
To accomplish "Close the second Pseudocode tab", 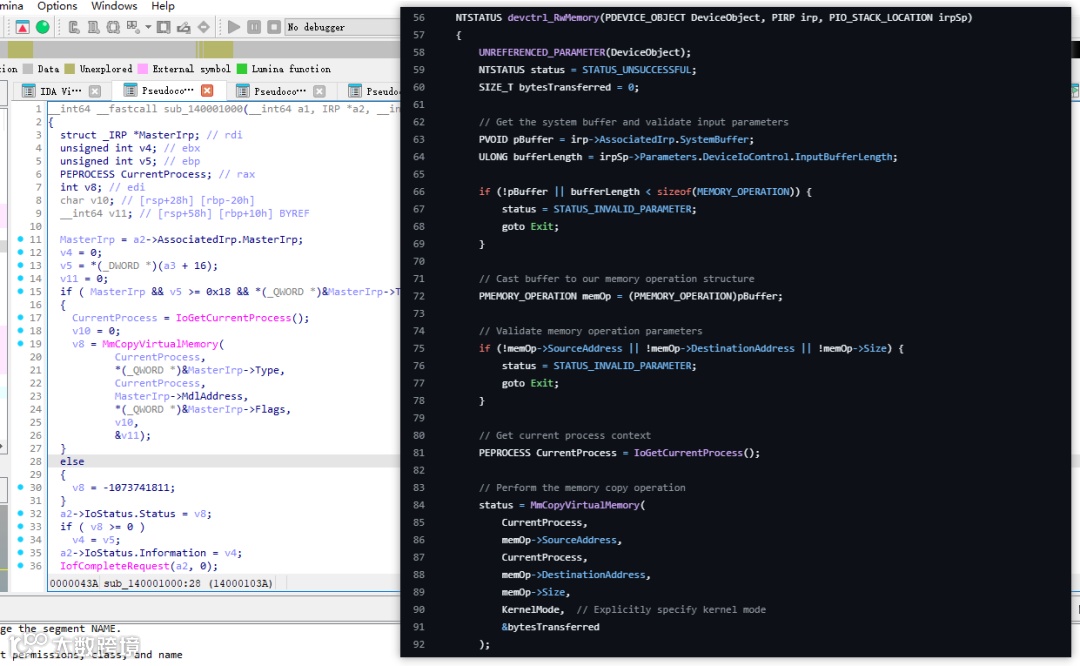I will coord(319,91).
